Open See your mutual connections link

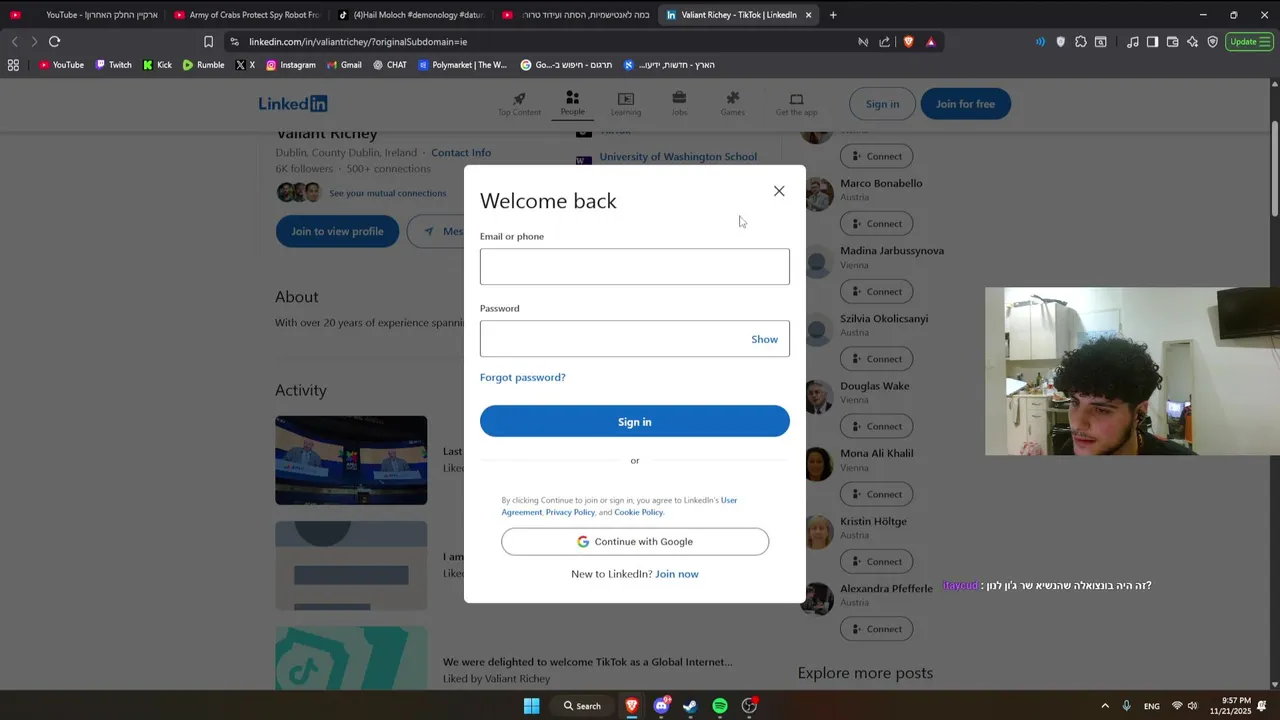click(387, 193)
